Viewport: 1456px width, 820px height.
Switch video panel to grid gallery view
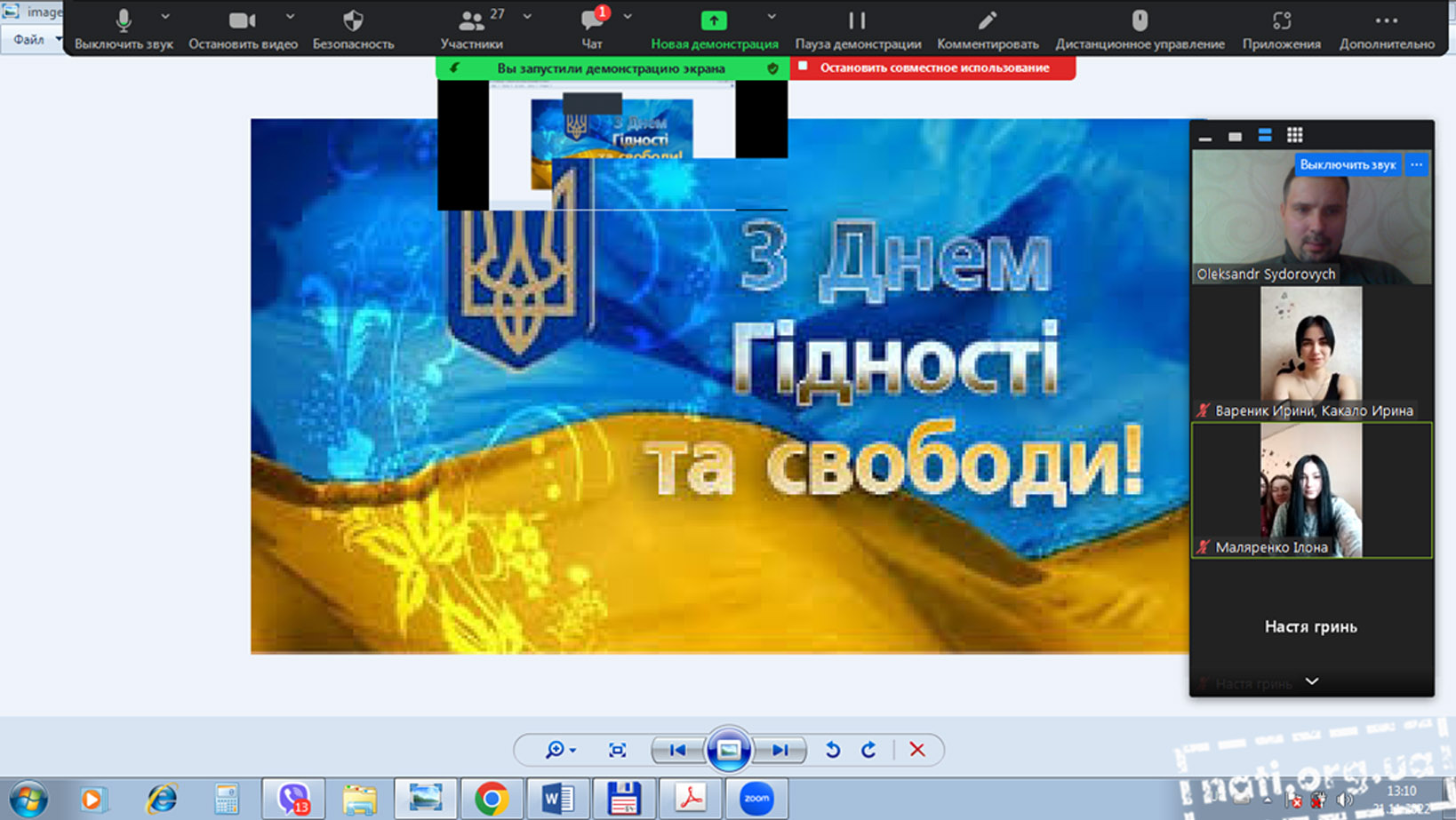pyautogui.click(x=1294, y=136)
